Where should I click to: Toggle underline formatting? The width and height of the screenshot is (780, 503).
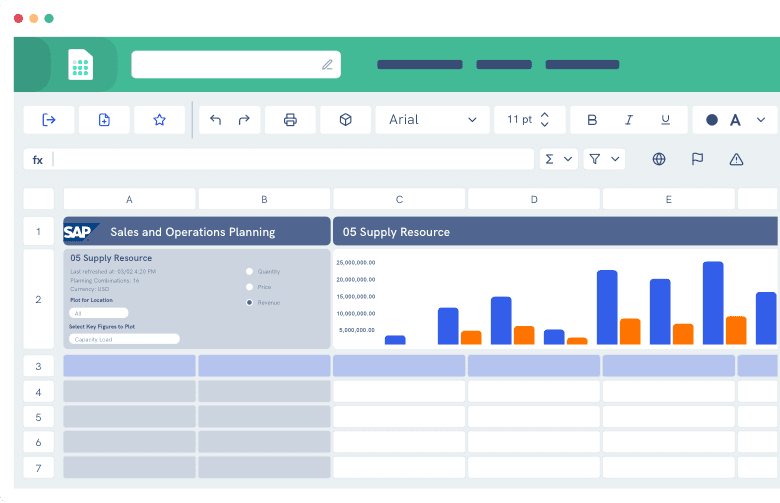pos(665,120)
